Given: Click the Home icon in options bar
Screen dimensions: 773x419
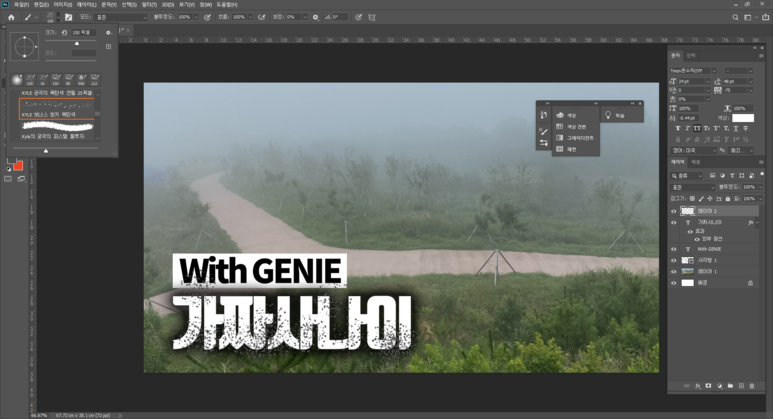Looking at the screenshot, I should click(11, 17).
